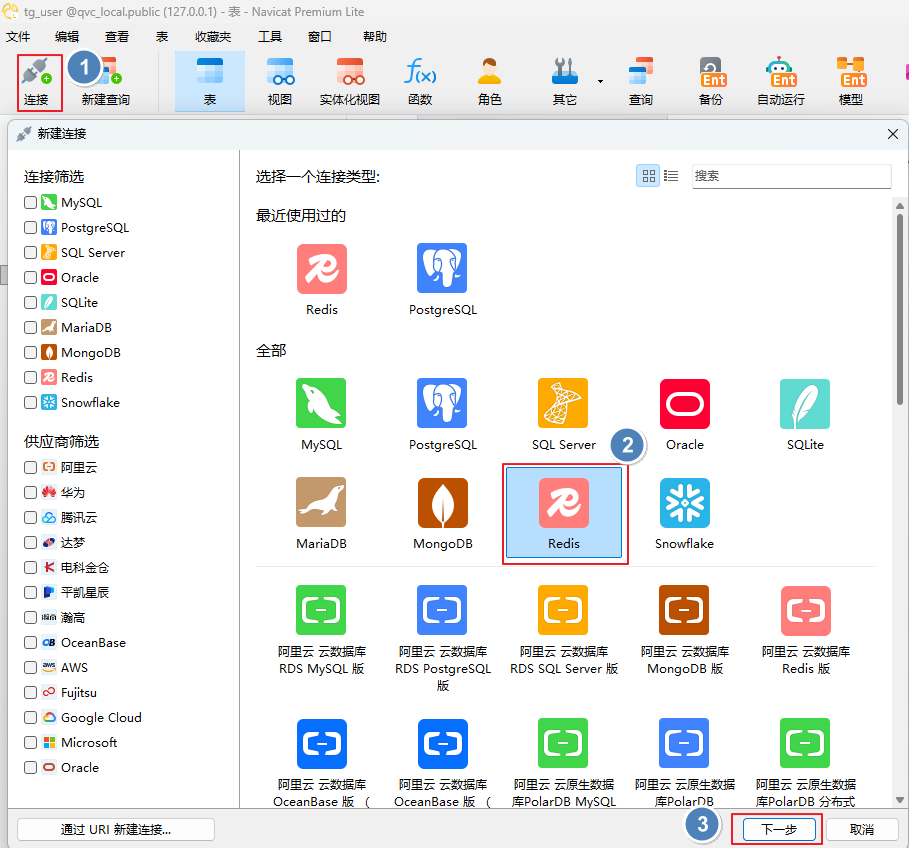Tick the Redis connection filter checkbox

click(30, 377)
